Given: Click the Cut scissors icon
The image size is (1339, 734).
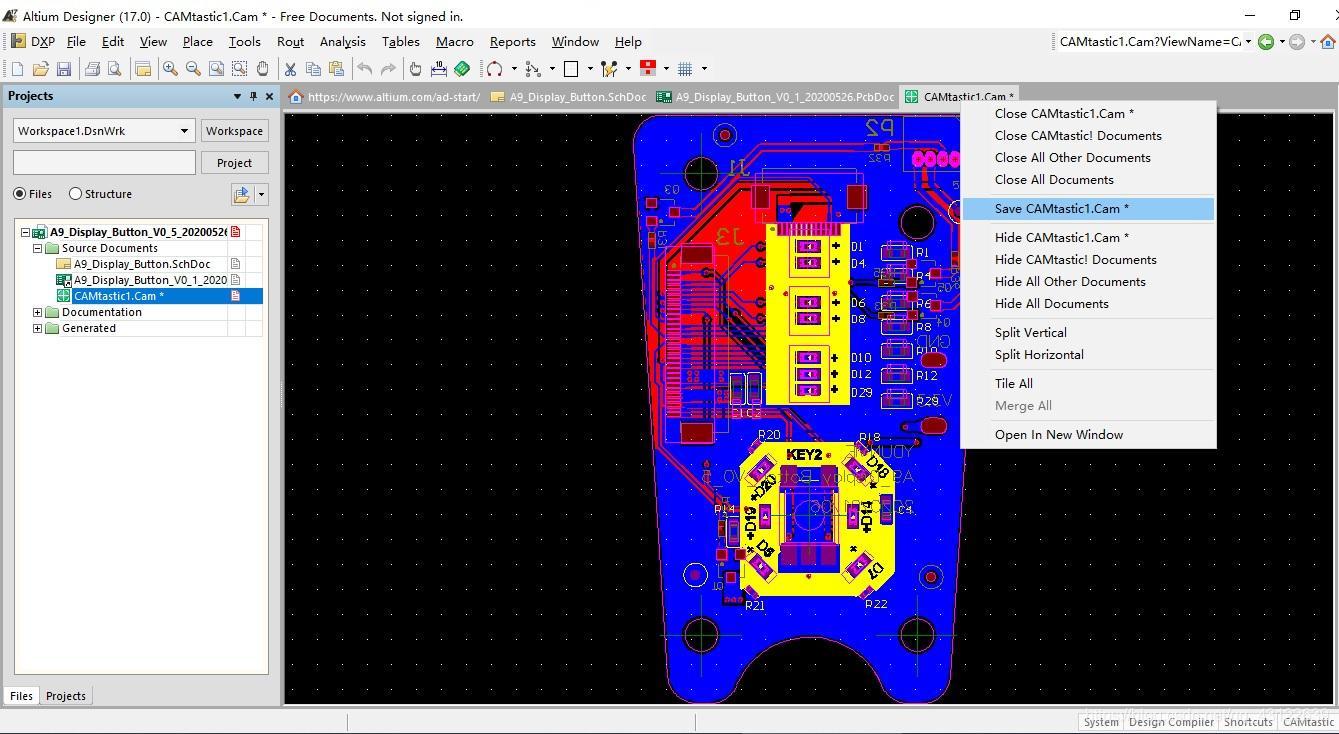Looking at the screenshot, I should (x=290, y=69).
